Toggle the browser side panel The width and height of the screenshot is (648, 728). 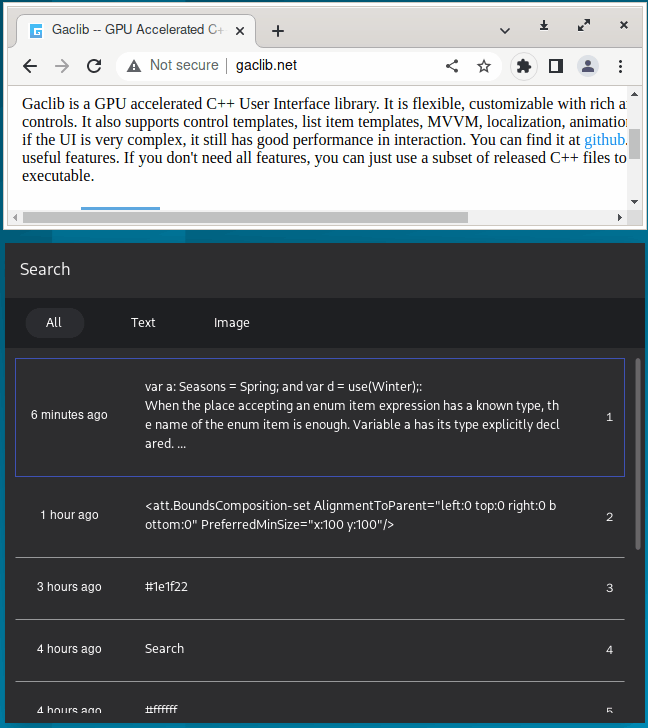pyautogui.click(x=556, y=66)
